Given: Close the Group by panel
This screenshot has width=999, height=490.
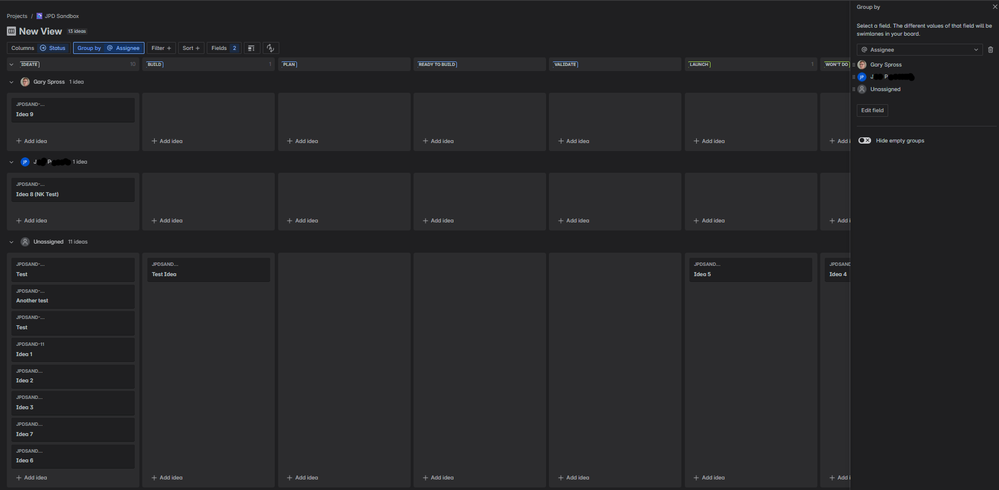Looking at the screenshot, I should [995, 6].
